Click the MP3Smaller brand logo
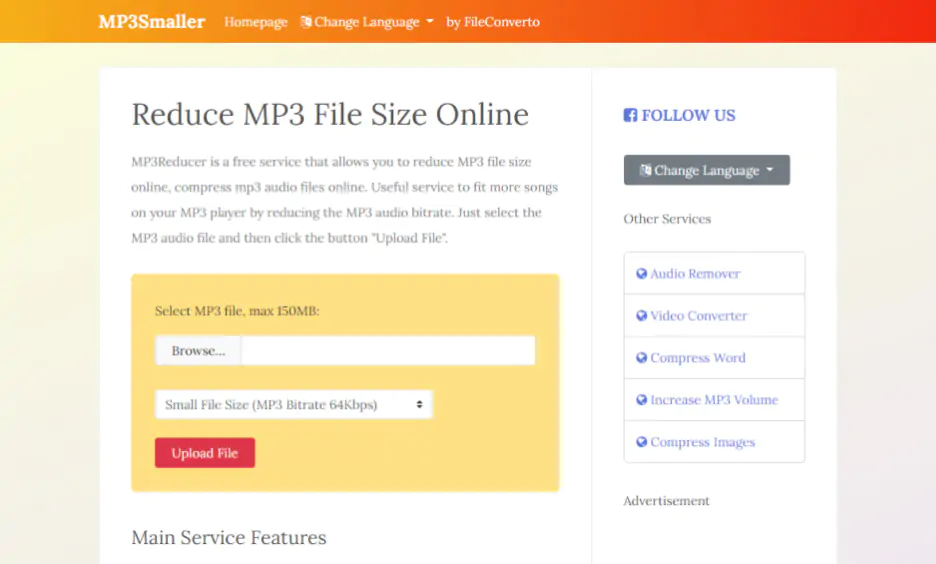This screenshot has height=564, width=936. (152, 21)
